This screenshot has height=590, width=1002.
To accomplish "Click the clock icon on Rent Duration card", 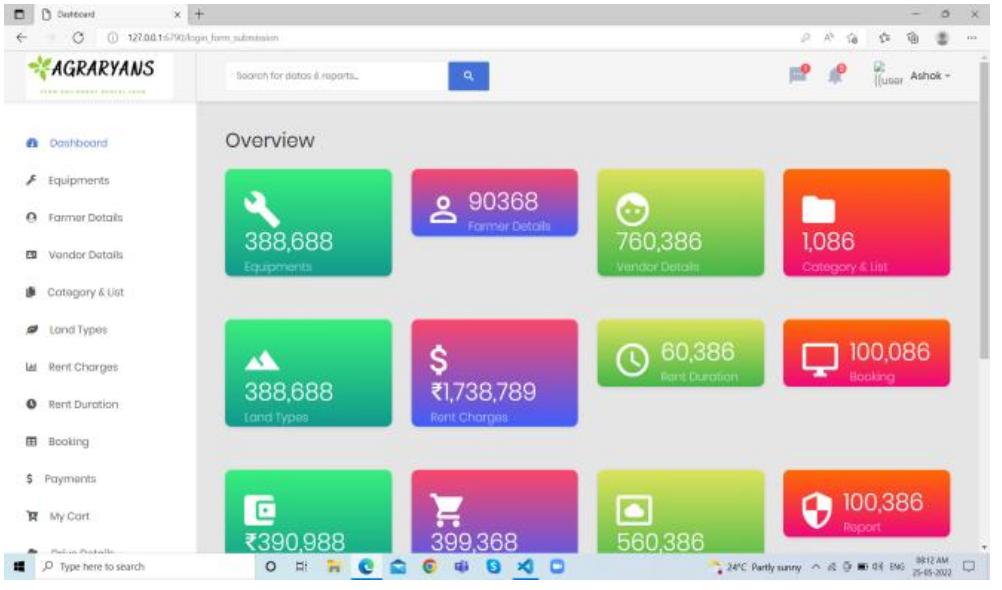I will pyautogui.click(x=633, y=360).
